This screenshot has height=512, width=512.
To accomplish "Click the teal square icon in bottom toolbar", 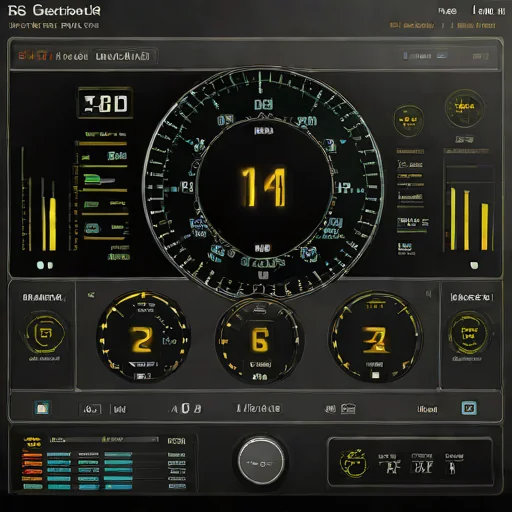I will [x=42, y=408].
